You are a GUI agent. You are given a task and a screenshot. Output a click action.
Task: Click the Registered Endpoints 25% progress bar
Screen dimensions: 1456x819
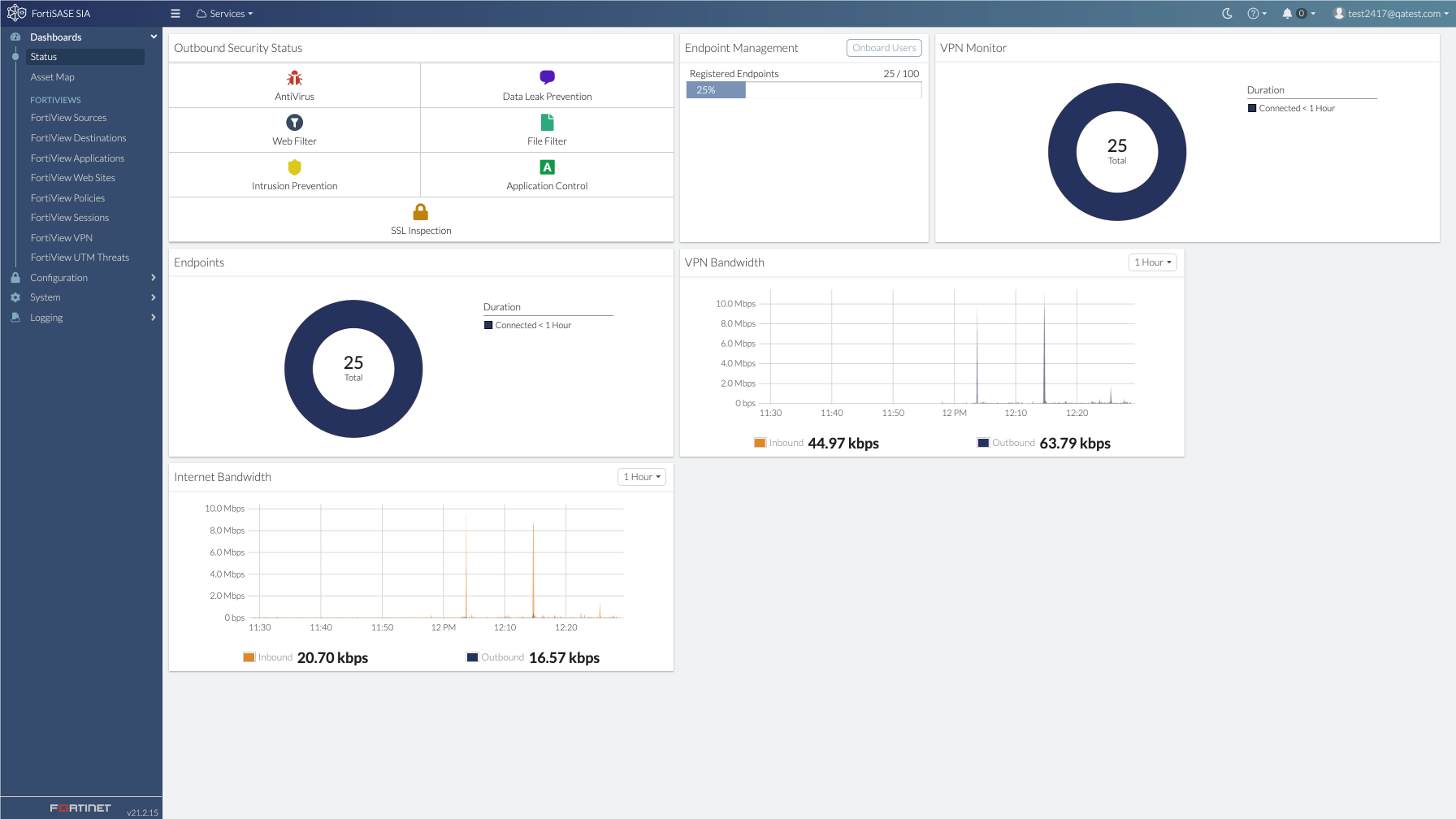pyautogui.click(x=804, y=90)
